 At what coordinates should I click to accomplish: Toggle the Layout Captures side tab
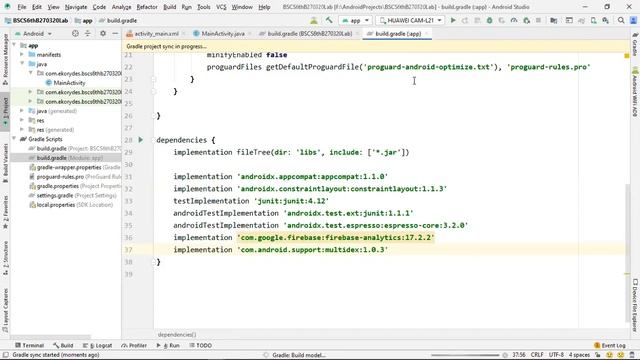tap(5, 309)
